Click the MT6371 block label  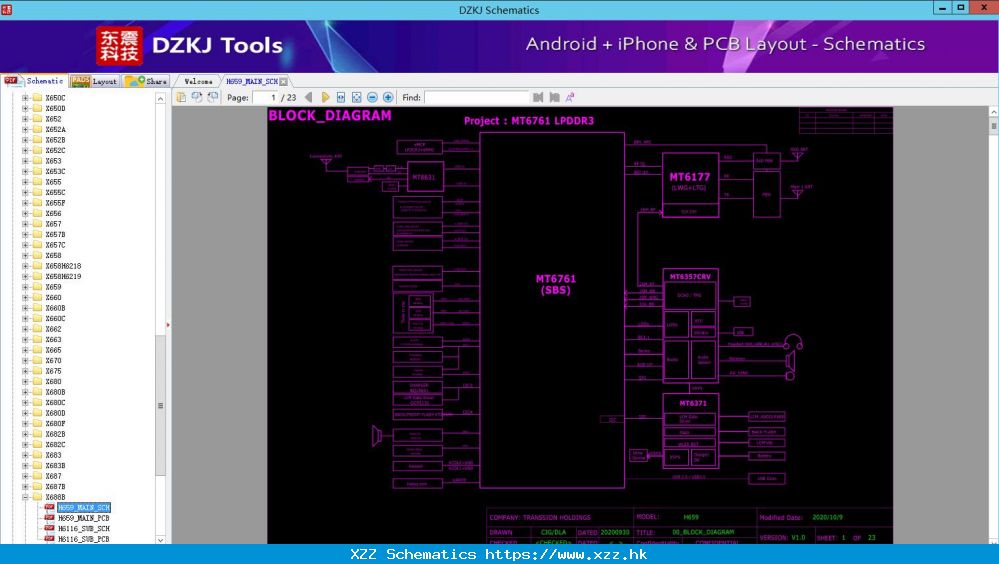(x=692, y=403)
